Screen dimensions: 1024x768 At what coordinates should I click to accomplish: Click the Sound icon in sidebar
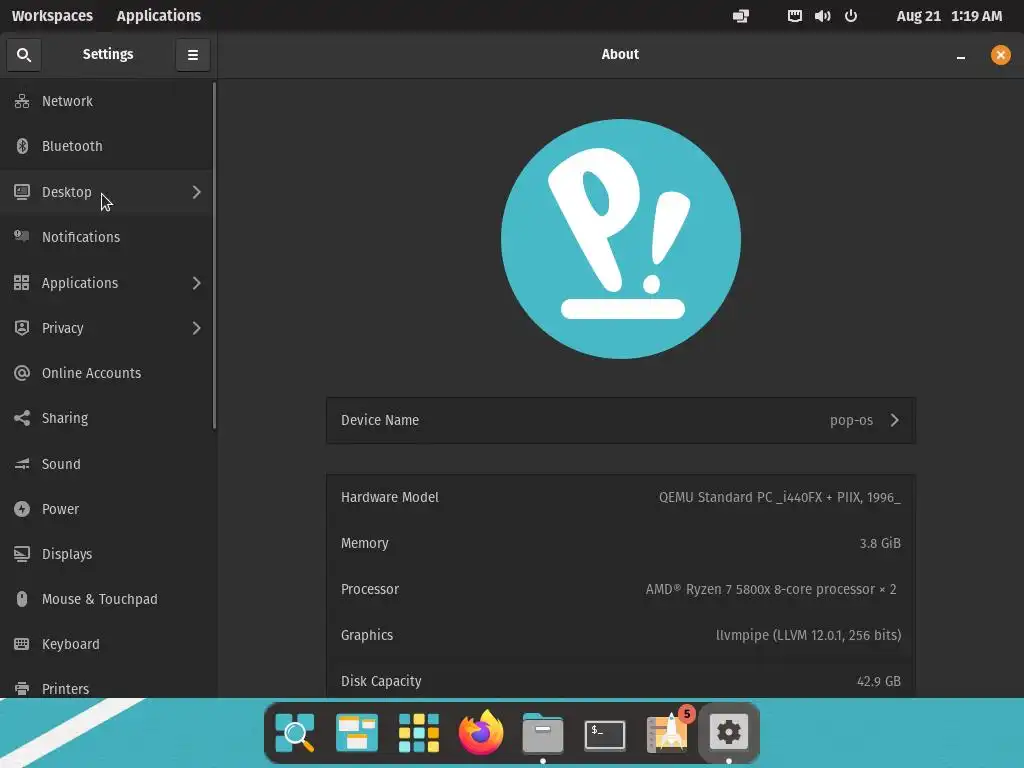click(22, 464)
